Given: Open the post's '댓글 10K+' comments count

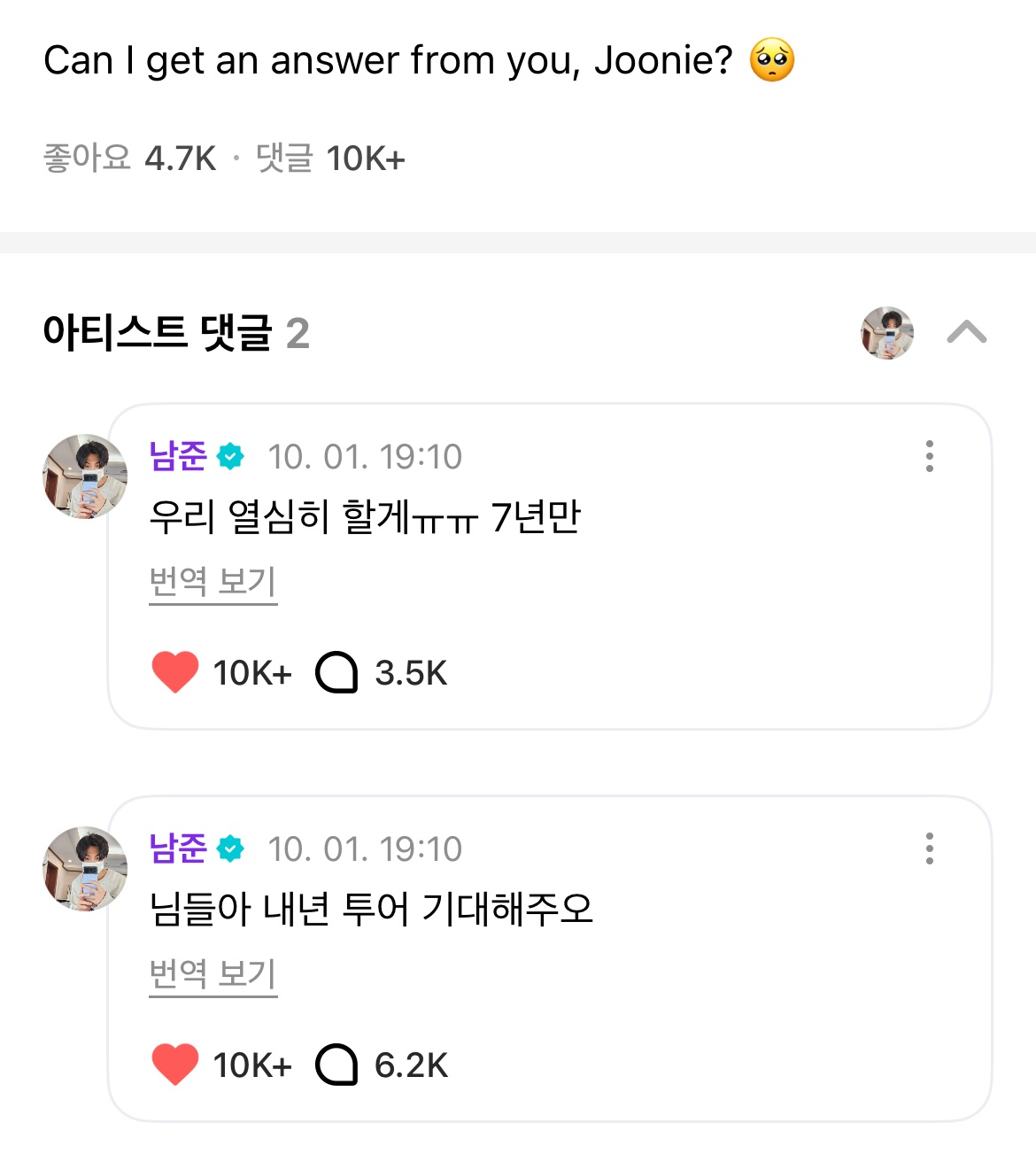Looking at the screenshot, I should (330, 159).
